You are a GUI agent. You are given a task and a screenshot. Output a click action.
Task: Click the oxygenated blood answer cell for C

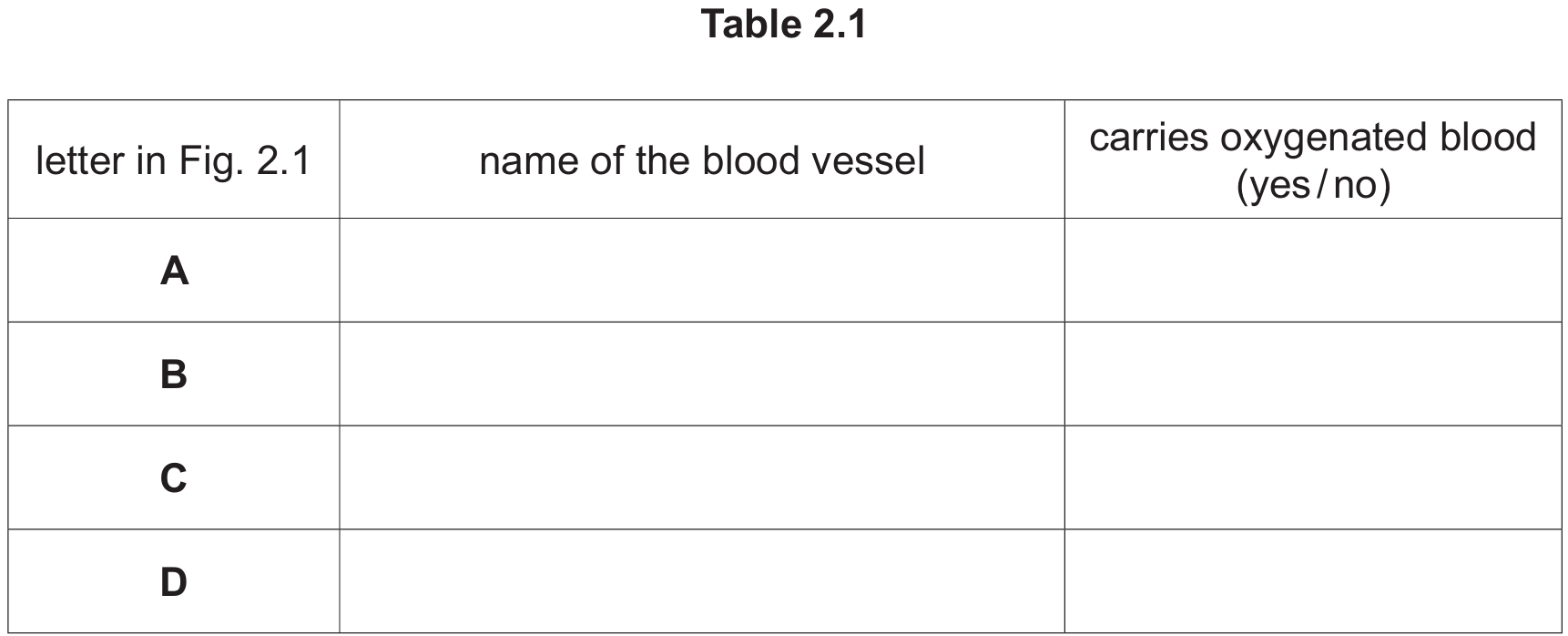1313,478
